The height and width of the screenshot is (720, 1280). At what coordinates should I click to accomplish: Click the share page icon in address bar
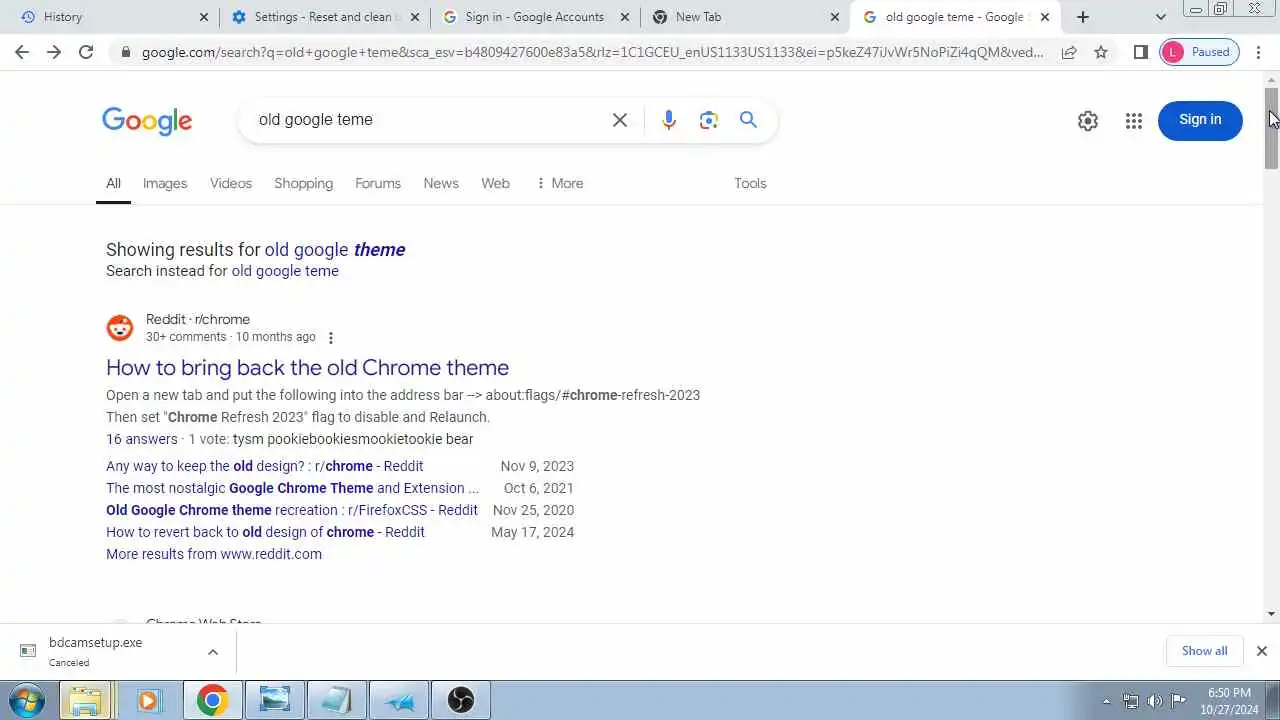(x=1069, y=52)
